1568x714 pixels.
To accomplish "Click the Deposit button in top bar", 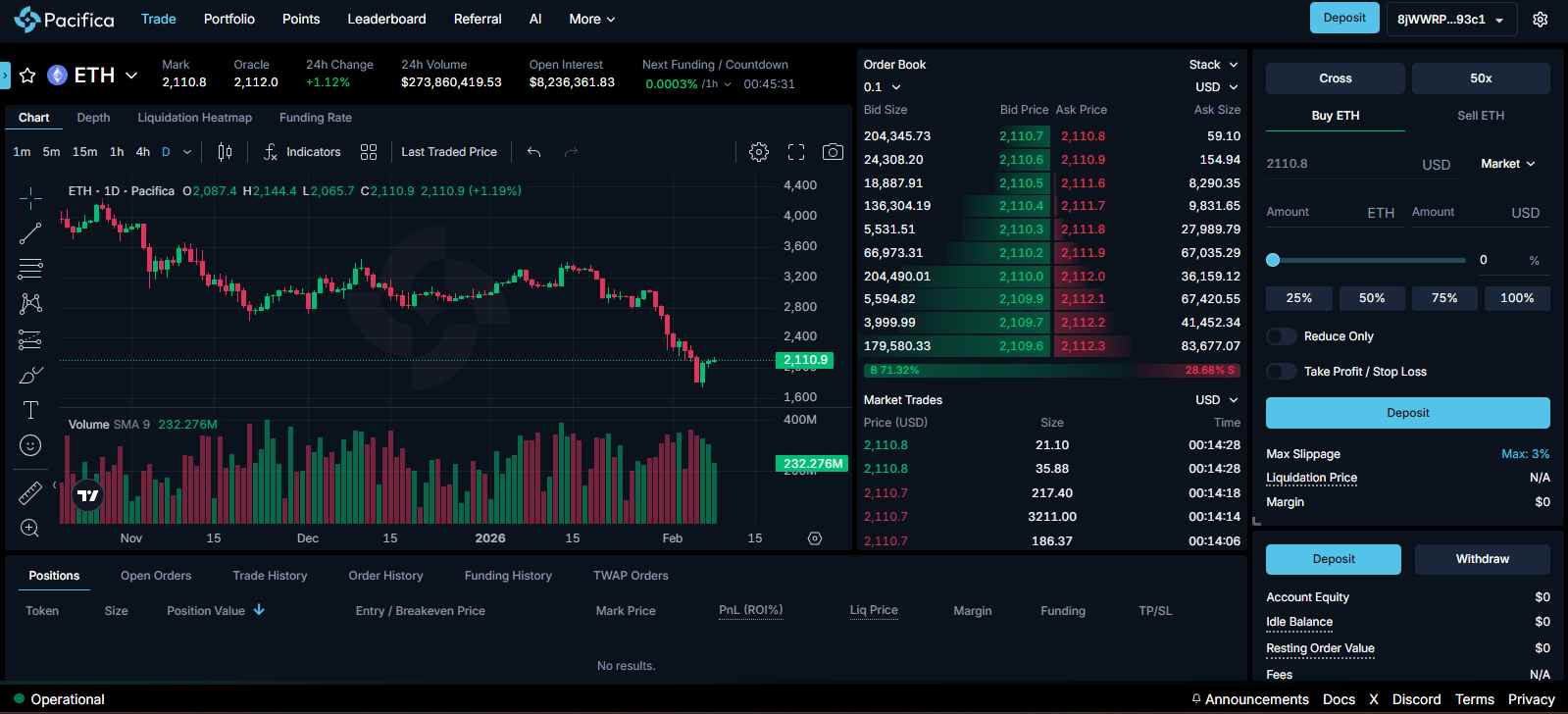I will 1344,18.
